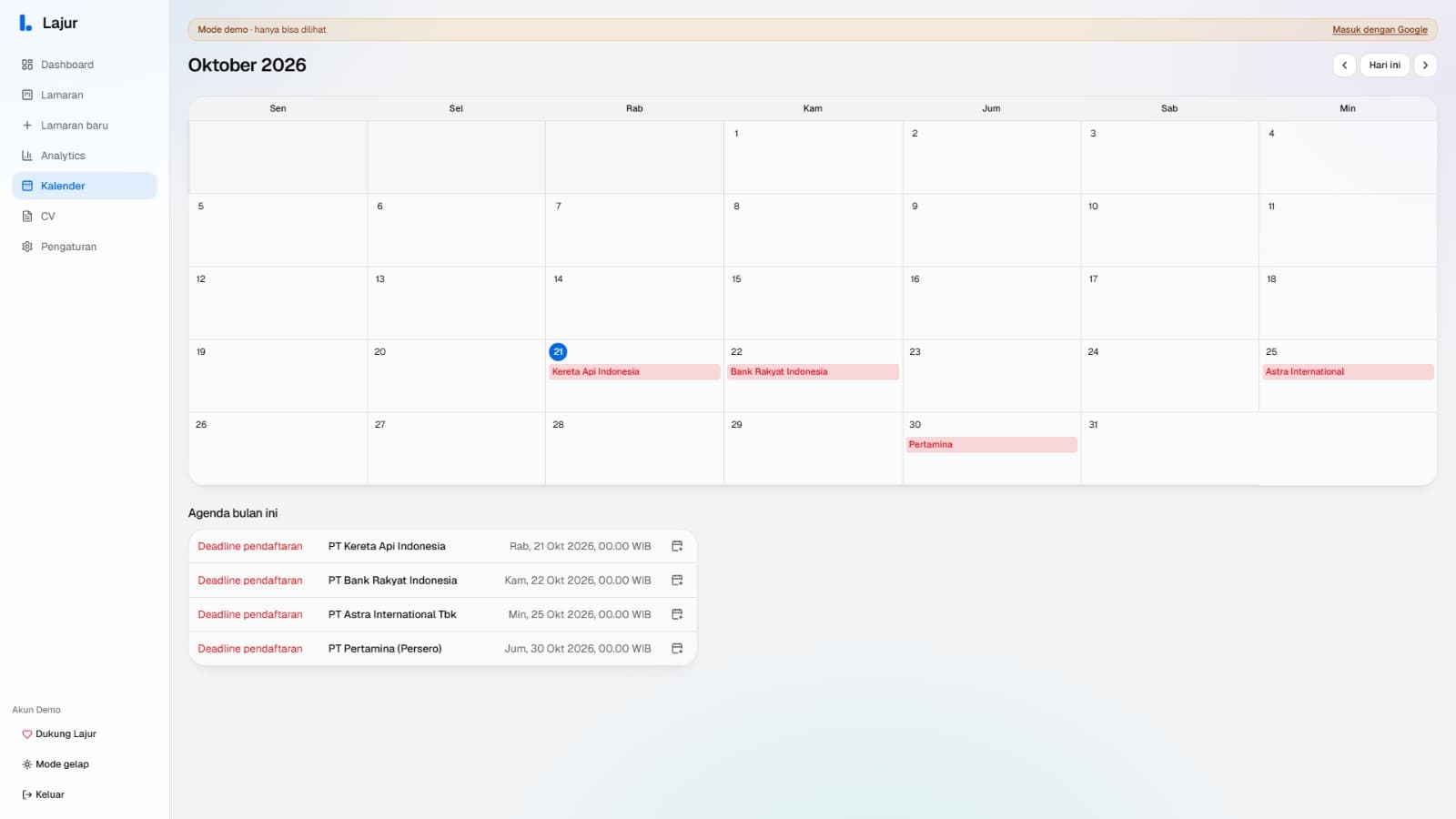Click the Pengaturan gear icon
Viewport: 1456px width, 819px height.
click(x=27, y=247)
